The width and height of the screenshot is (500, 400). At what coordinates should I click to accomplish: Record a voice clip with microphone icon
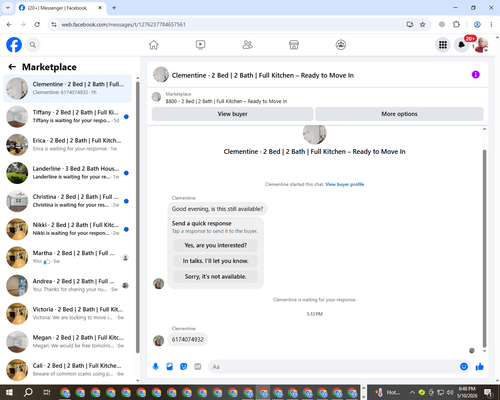click(156, 367)
